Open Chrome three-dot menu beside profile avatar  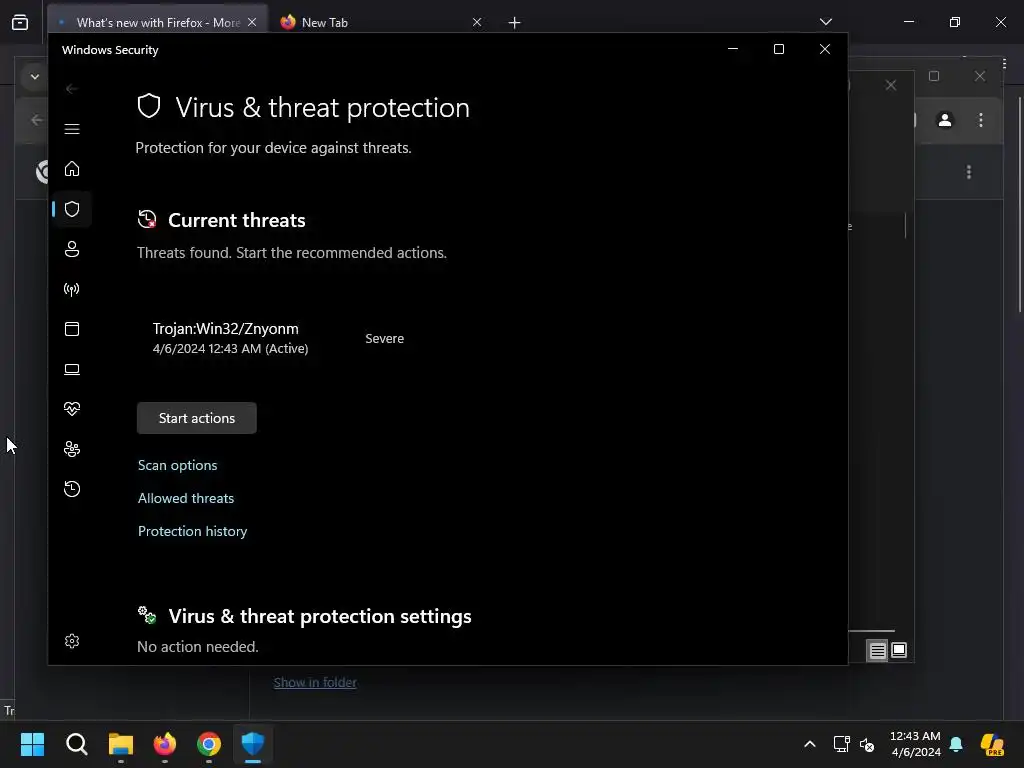(981, 120)
